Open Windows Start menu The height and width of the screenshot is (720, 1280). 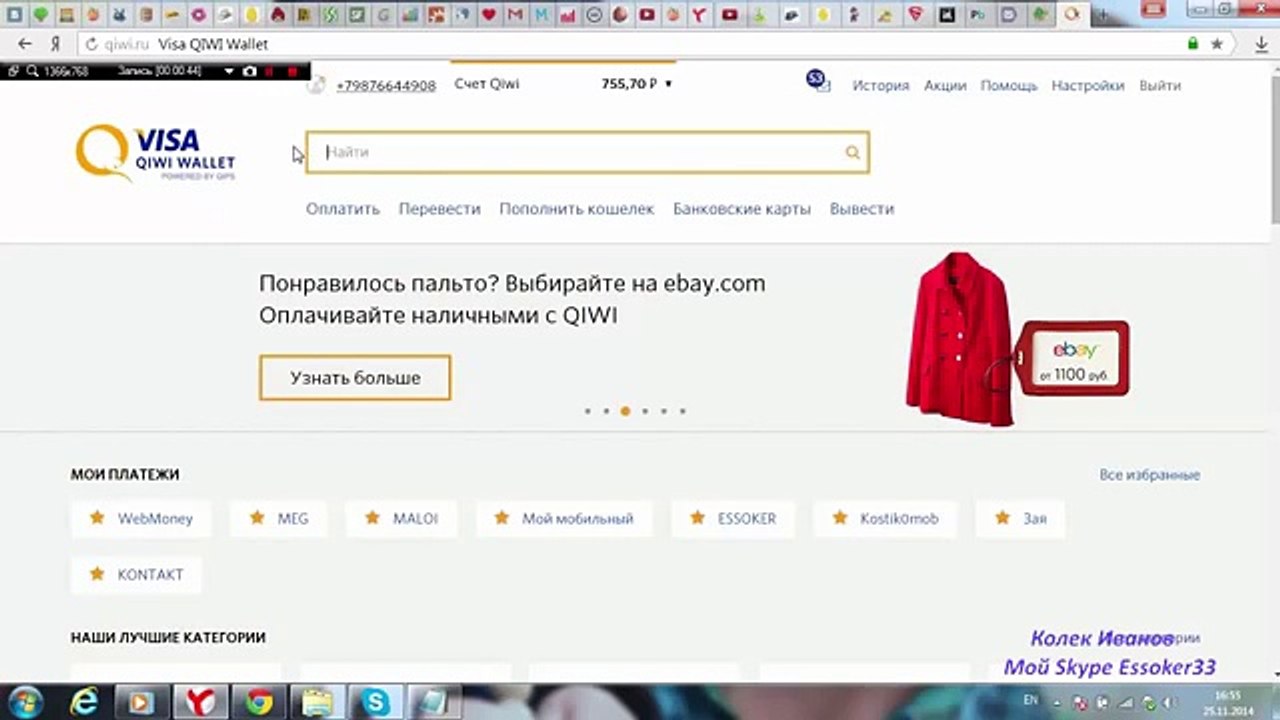click(x=25, y=702)
